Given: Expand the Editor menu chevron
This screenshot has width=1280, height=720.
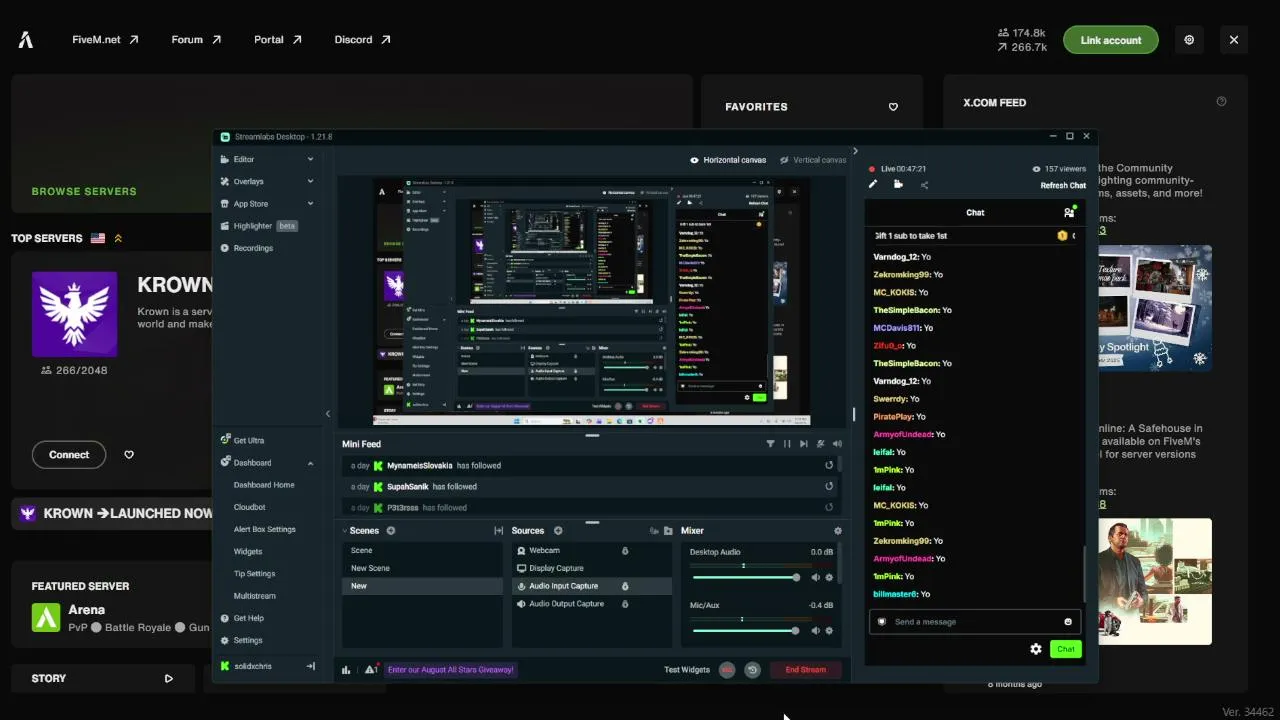Looking at the screenshot, I should pos(310,159).
